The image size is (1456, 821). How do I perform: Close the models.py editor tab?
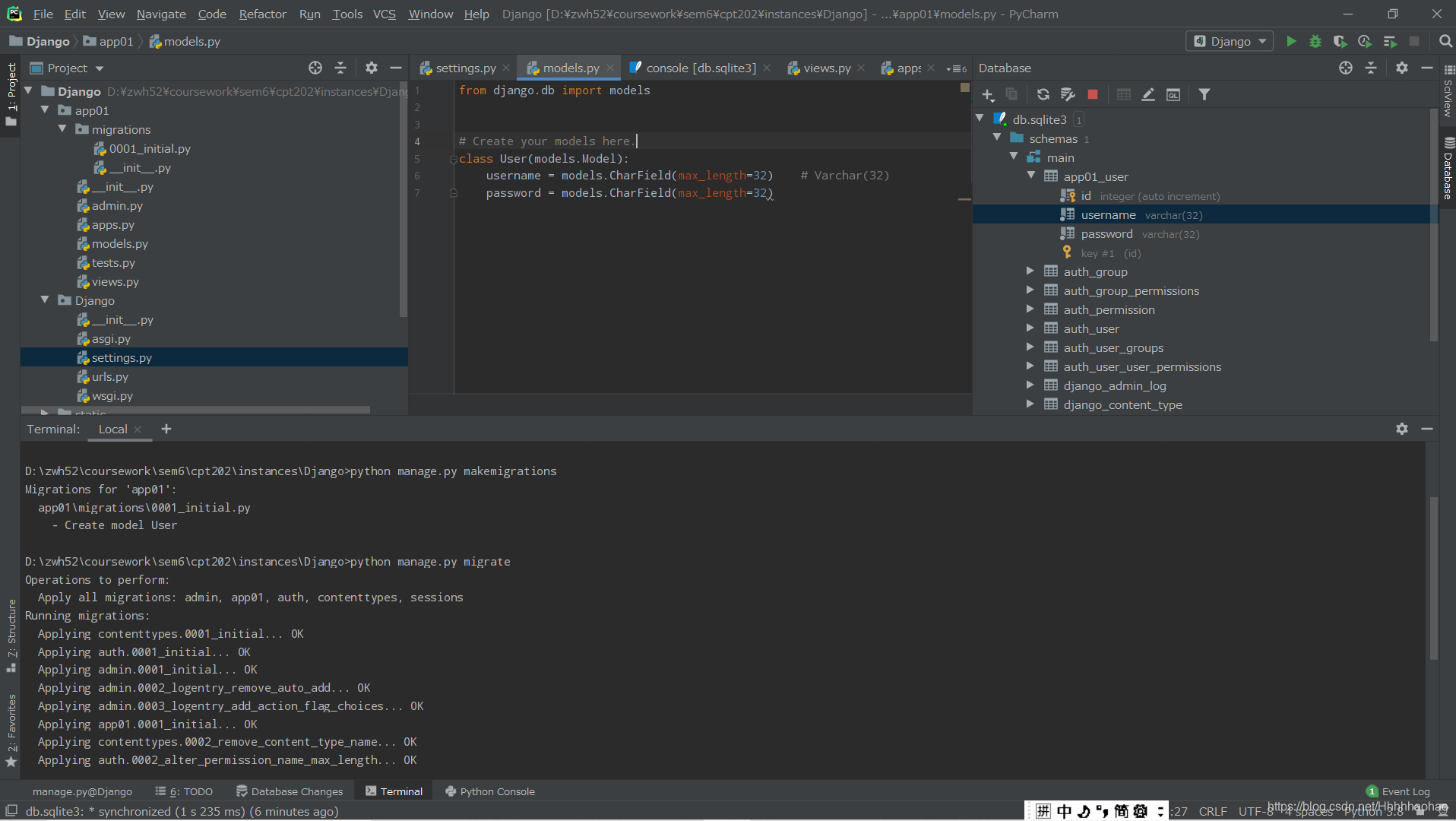coord(610,68)
